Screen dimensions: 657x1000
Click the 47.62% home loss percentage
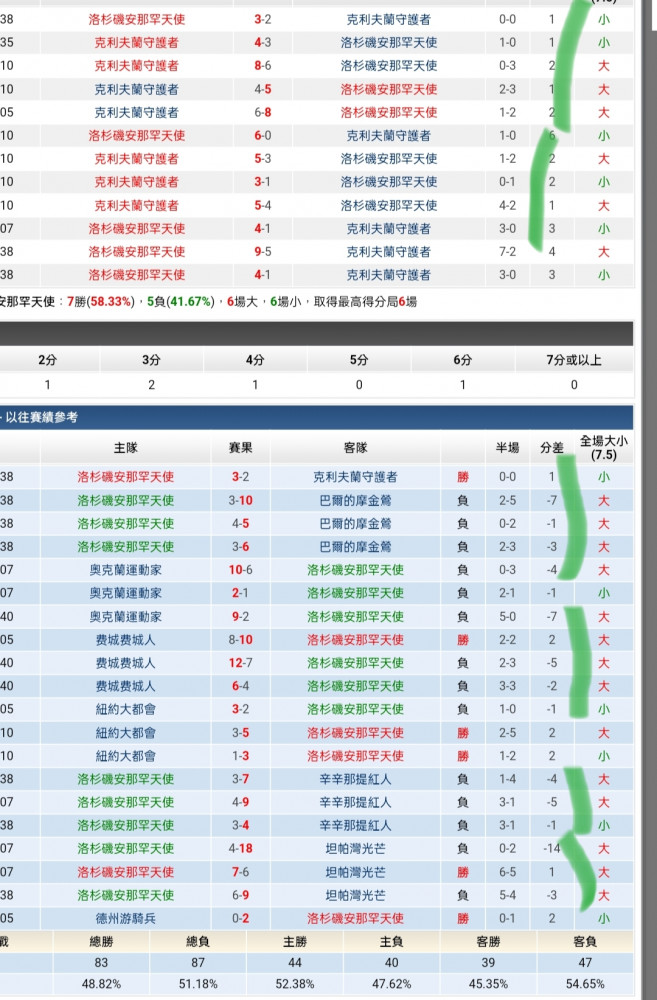pyautogui.click(x=392, y=984)
